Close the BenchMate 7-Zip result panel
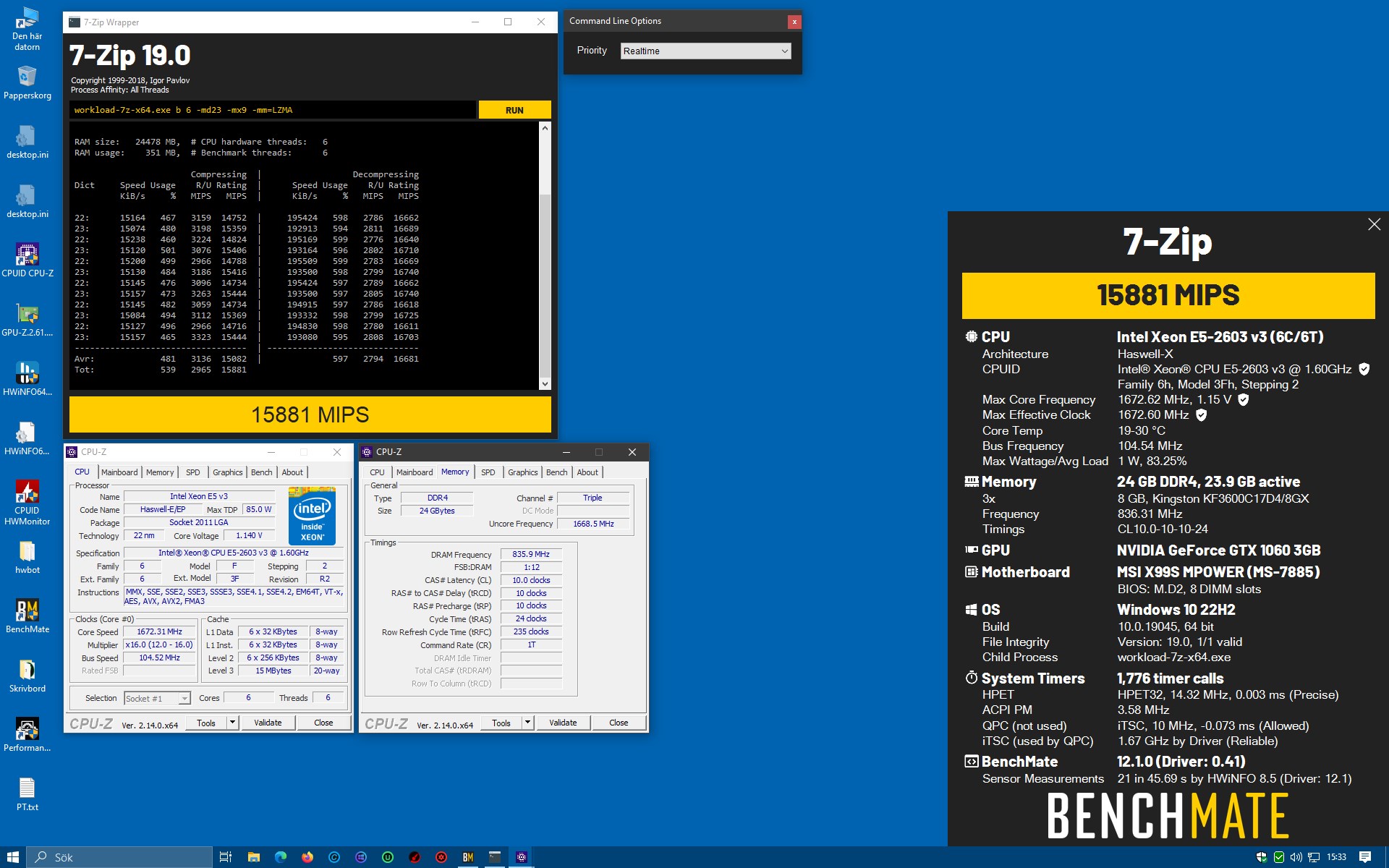Screen dimensions: 1389x868 click(x=1374, y=224)
